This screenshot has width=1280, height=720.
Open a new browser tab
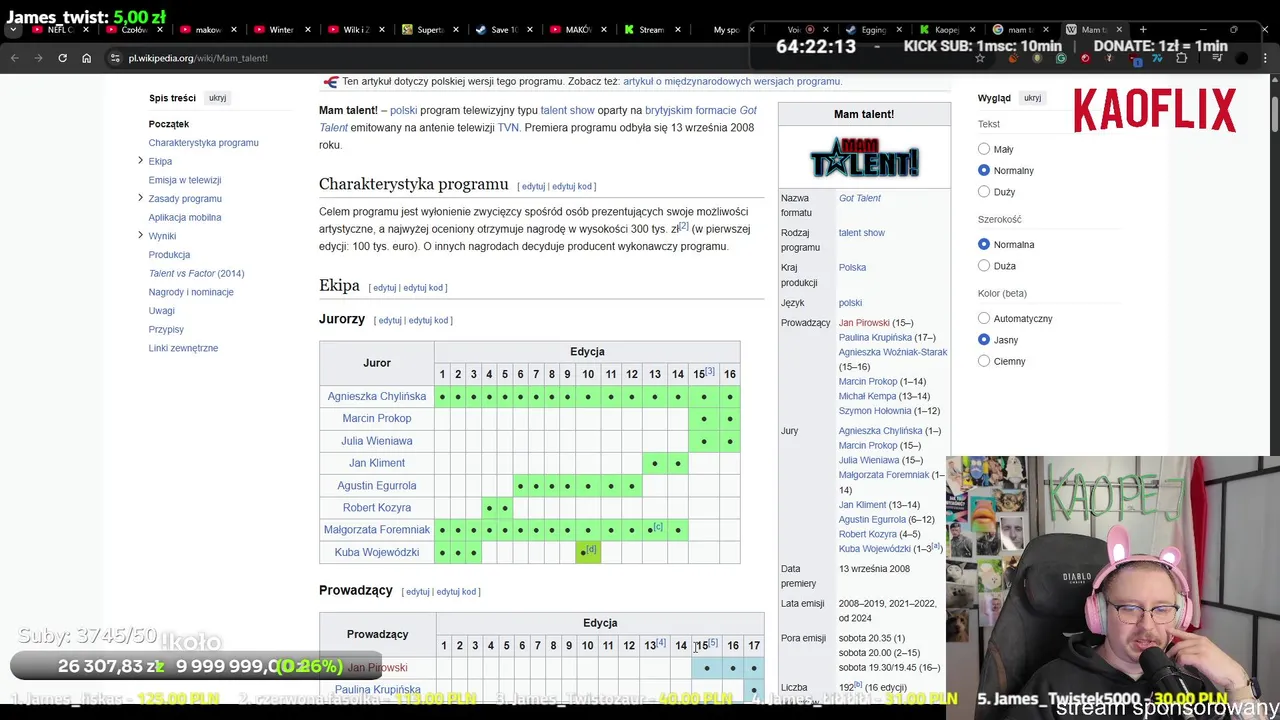tap(1143, 30)
